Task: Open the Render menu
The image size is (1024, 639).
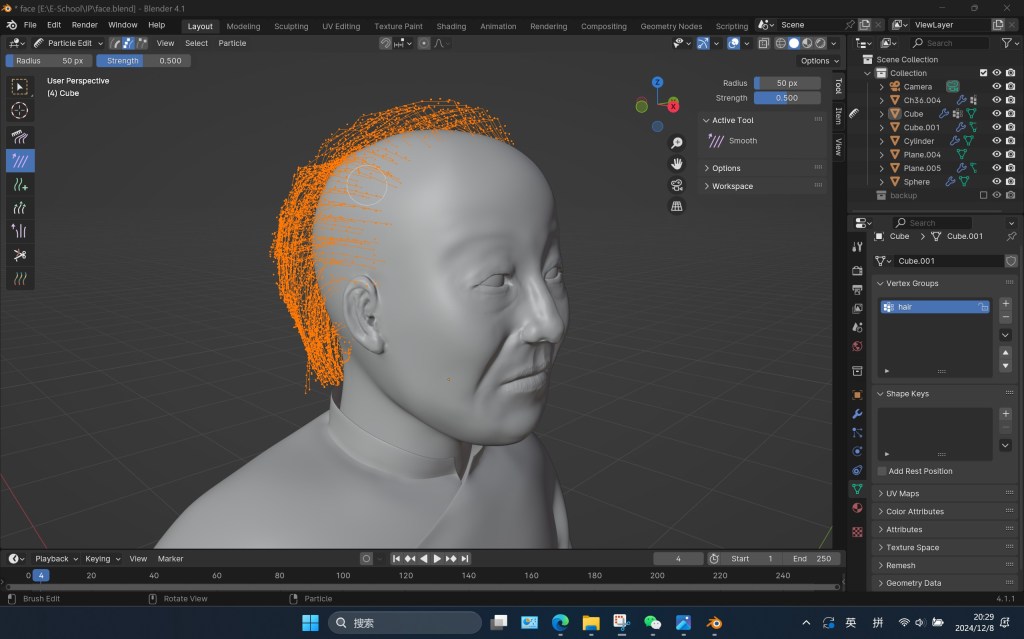Action: 84,25
